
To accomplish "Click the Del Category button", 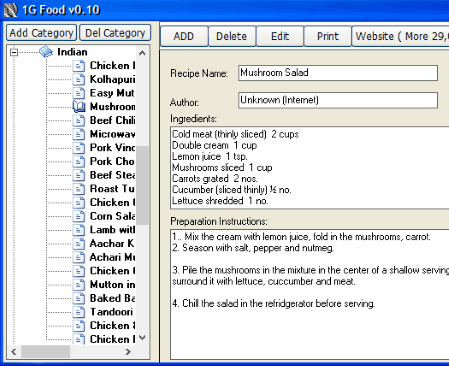I will pyautogui.click(x=115, y=33).
